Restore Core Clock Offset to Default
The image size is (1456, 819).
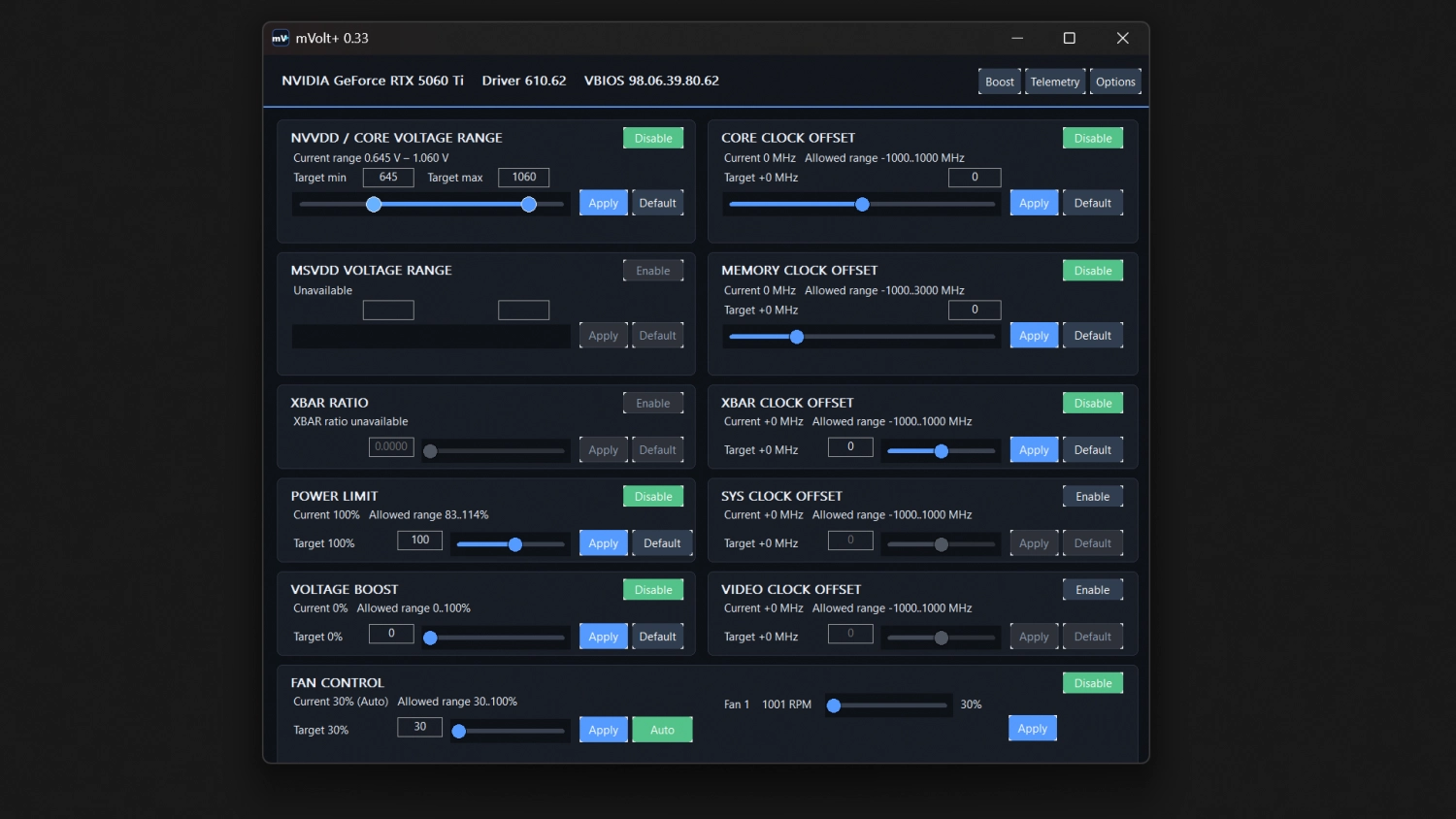[1093, 203]
